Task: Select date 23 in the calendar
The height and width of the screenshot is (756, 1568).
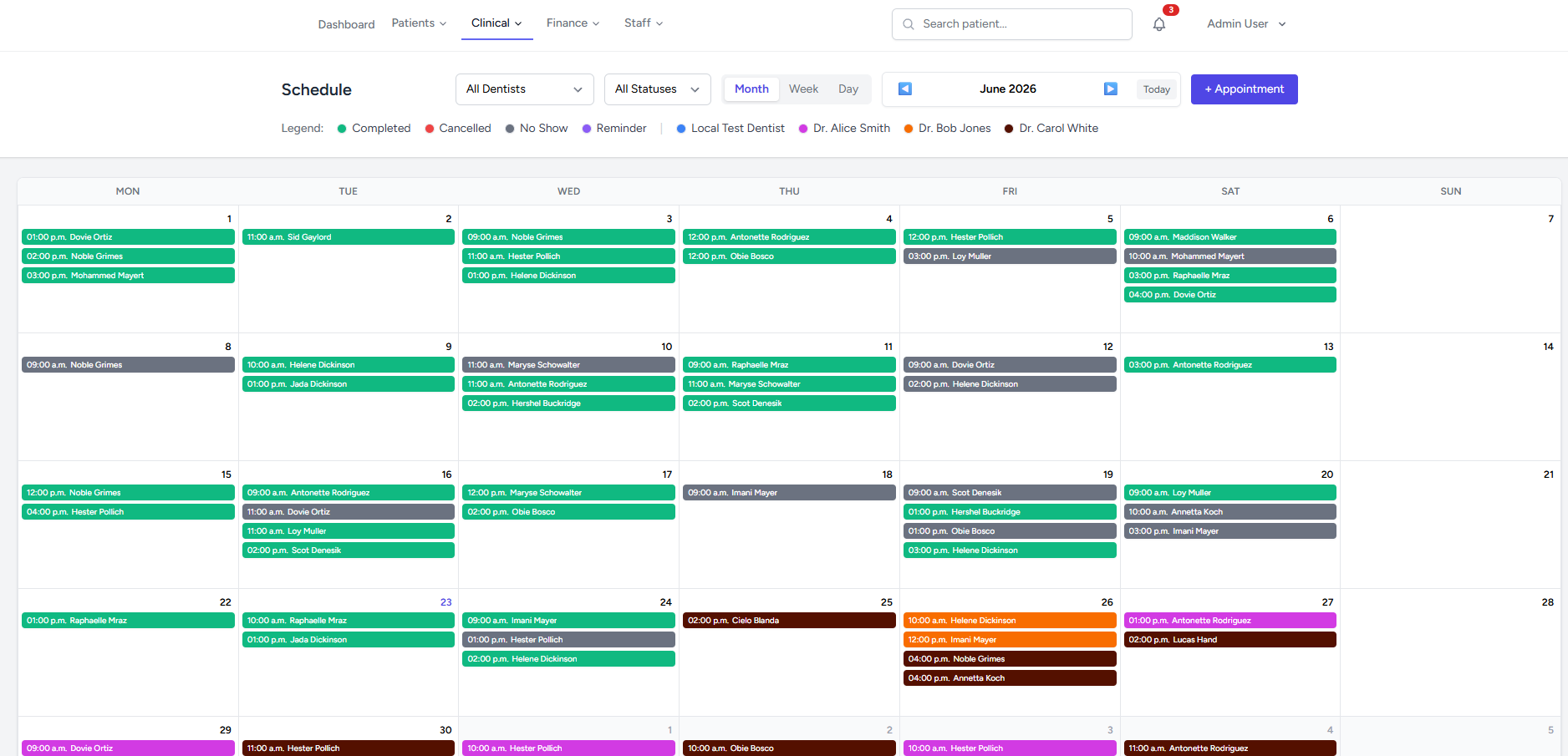Action: tap(445, 602)
